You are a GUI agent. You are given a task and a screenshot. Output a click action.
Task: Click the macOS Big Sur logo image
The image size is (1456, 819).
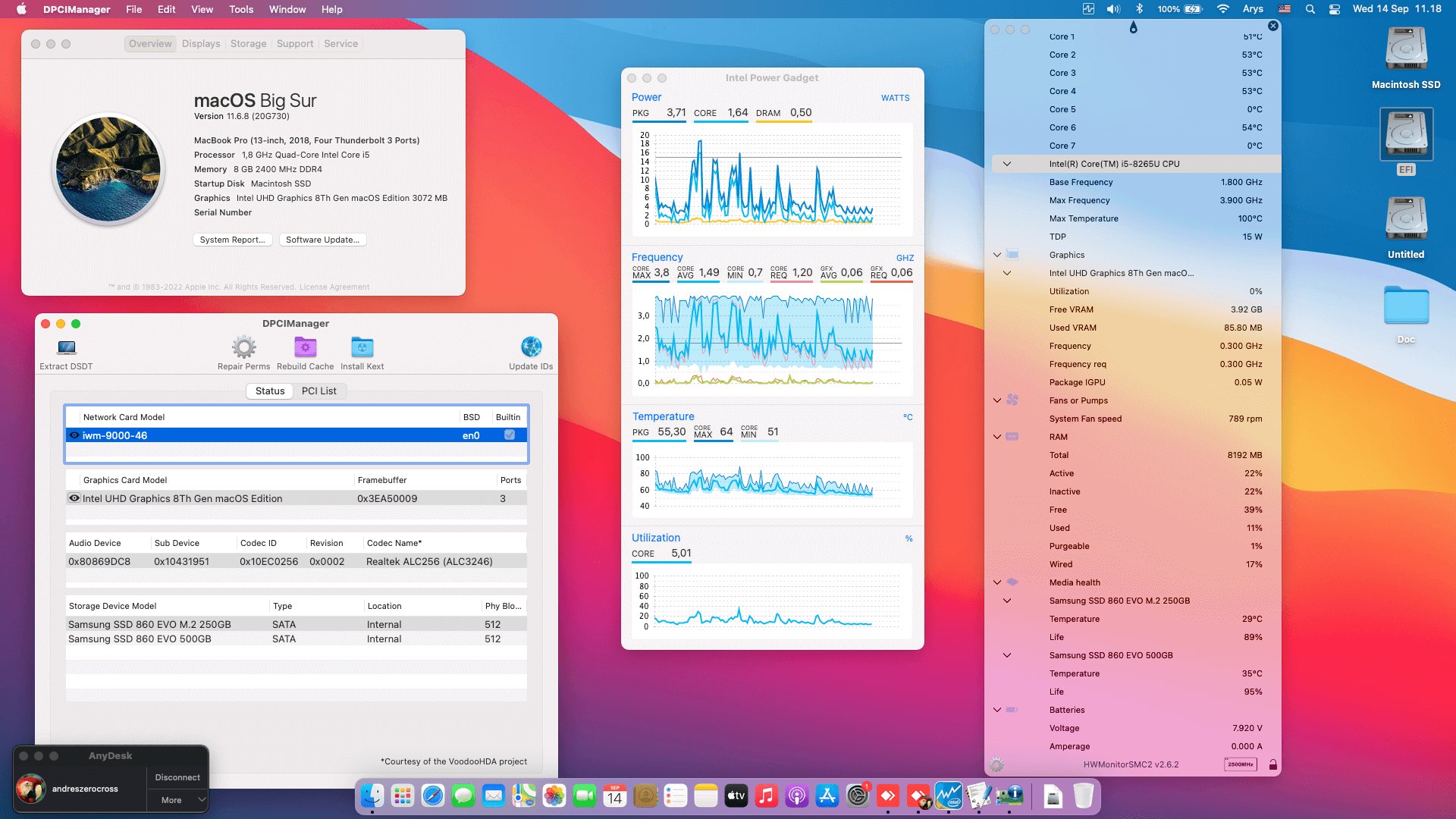(x=108, y=170)
